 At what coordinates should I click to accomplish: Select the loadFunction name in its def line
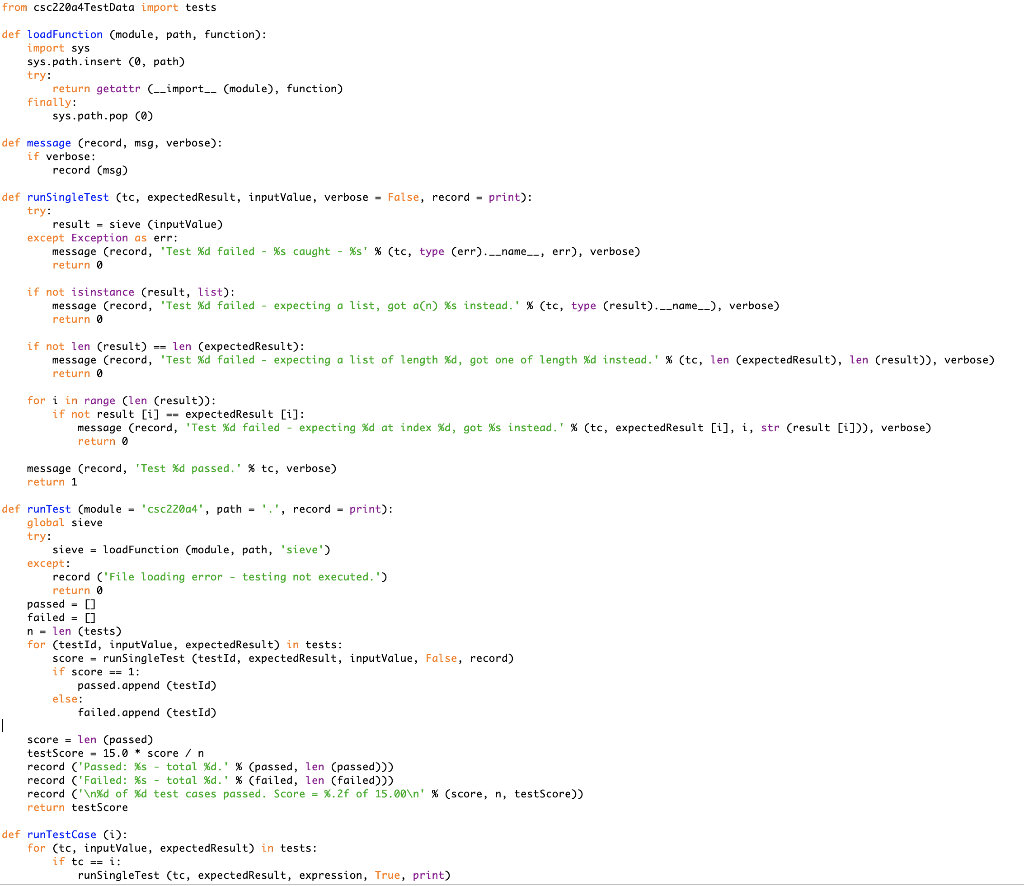(65, 35)
